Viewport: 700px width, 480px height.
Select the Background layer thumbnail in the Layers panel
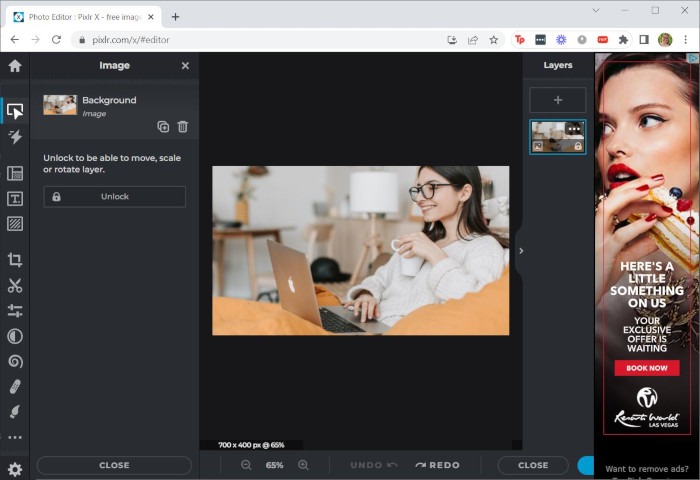click(558, 137)
